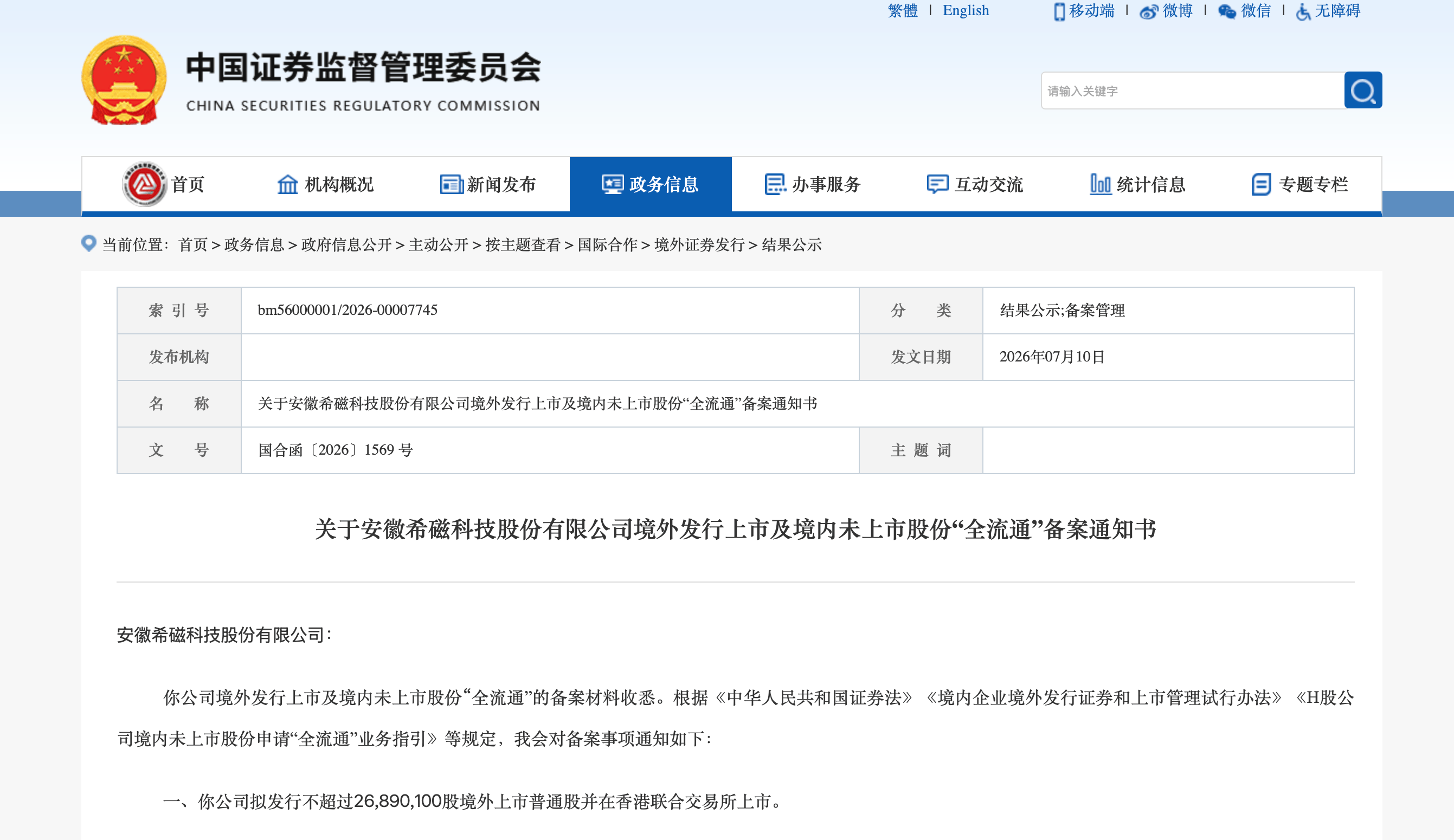
Task: Open the 无障碍 accessibility mode link
Action: pyautogui.click(x=1337, y=11)
